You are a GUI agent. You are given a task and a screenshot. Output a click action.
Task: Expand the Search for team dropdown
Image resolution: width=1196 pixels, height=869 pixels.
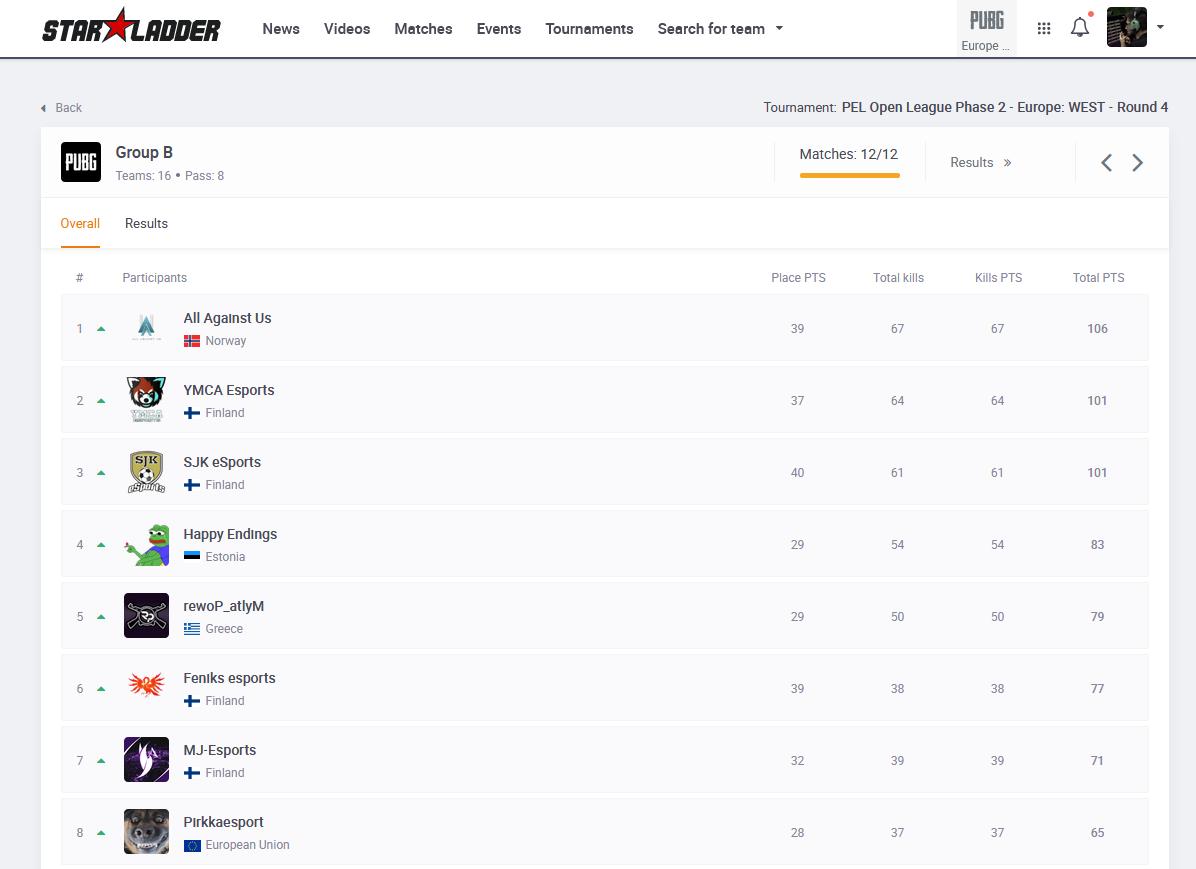pos(720,29)
